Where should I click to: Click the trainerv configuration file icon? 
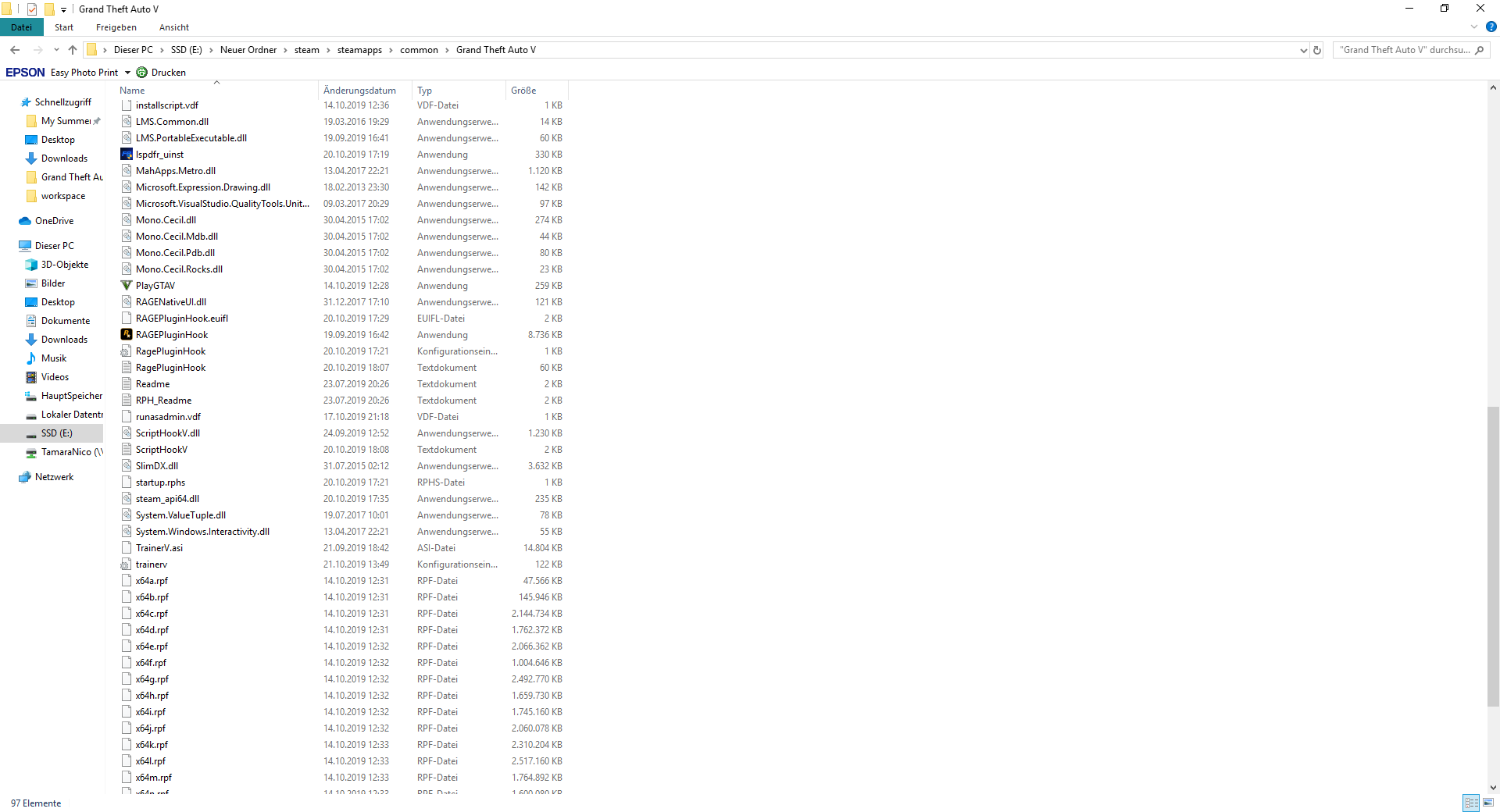pyautogui.click(x=127, y=564)
